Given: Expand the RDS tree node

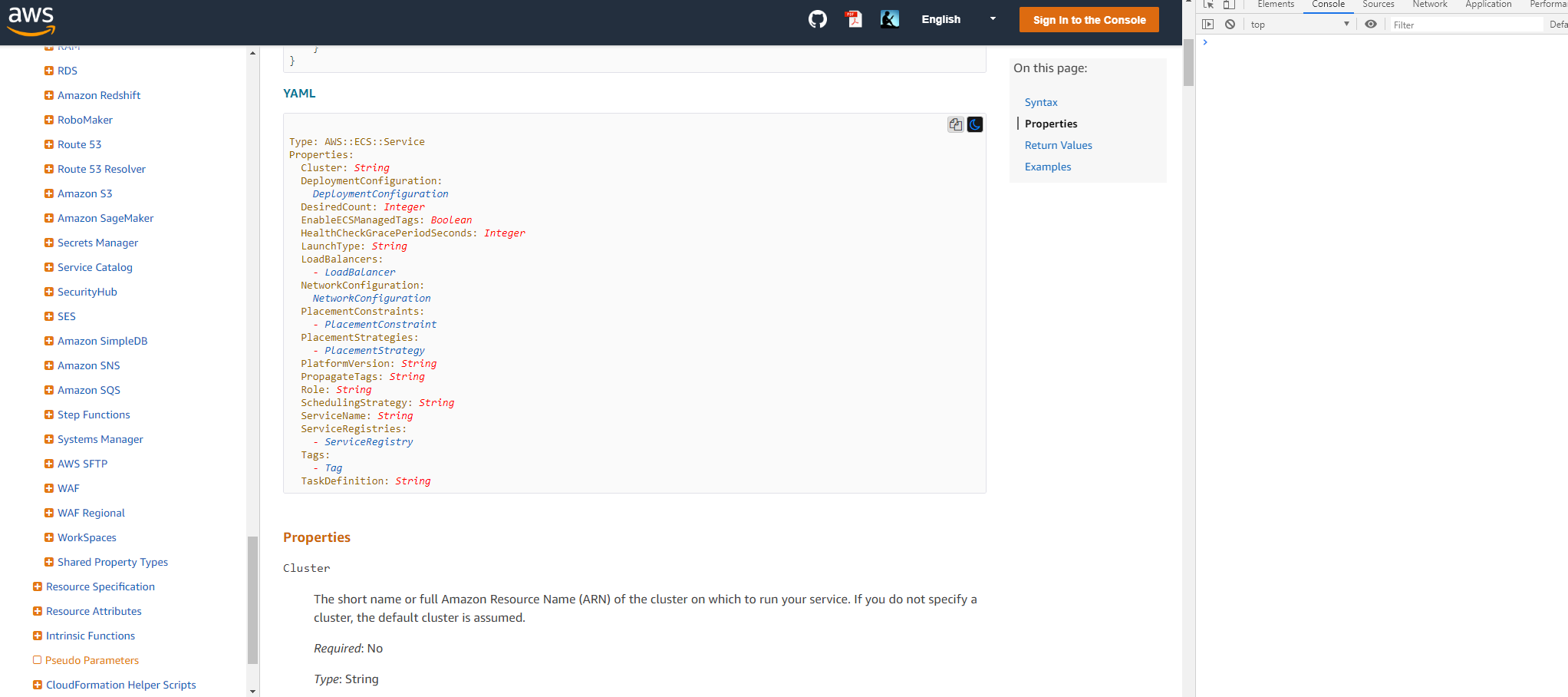Looking at the screenshot, I should 49,71.
